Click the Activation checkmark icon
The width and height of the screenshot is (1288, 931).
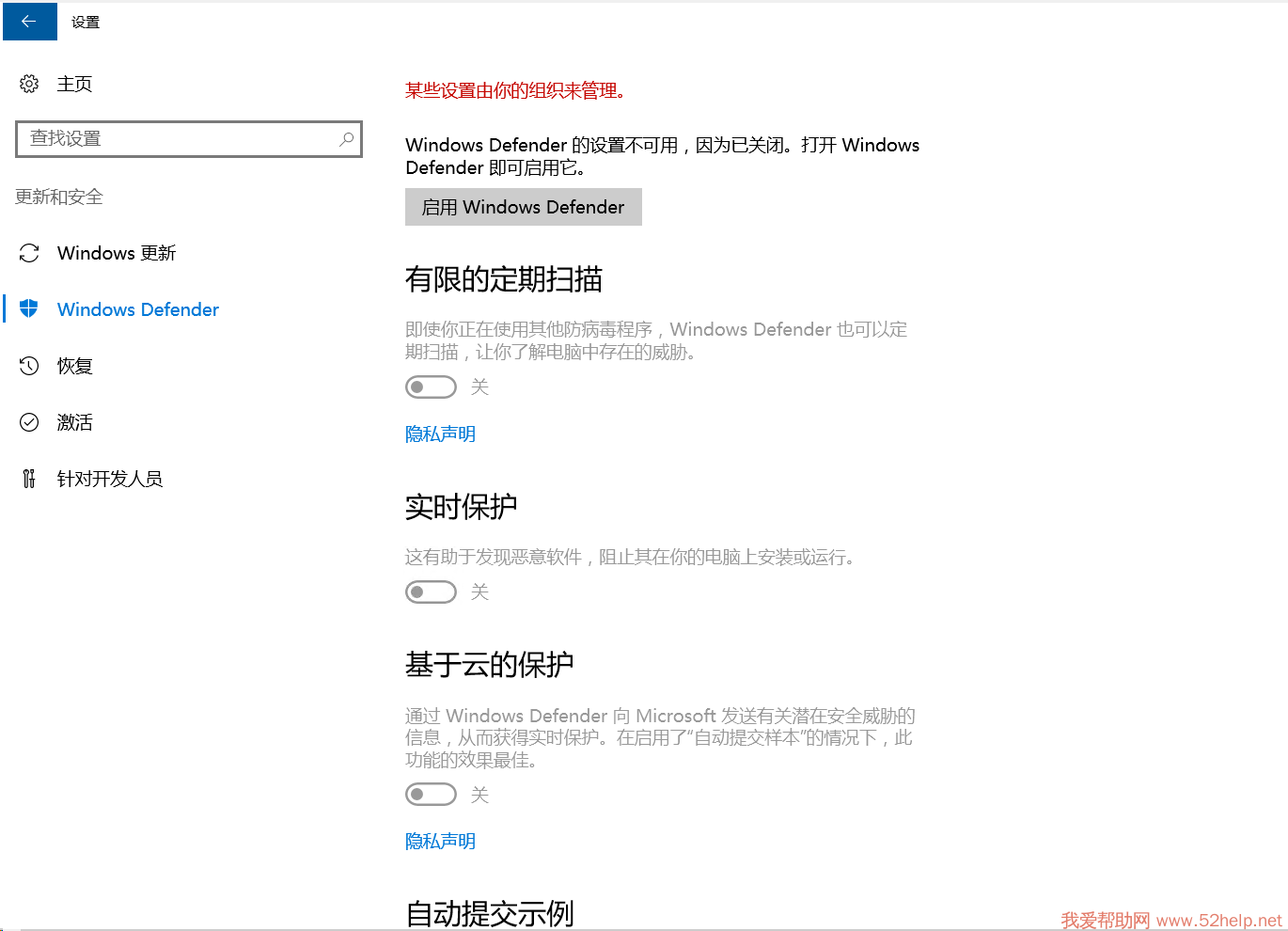[29, 422]
